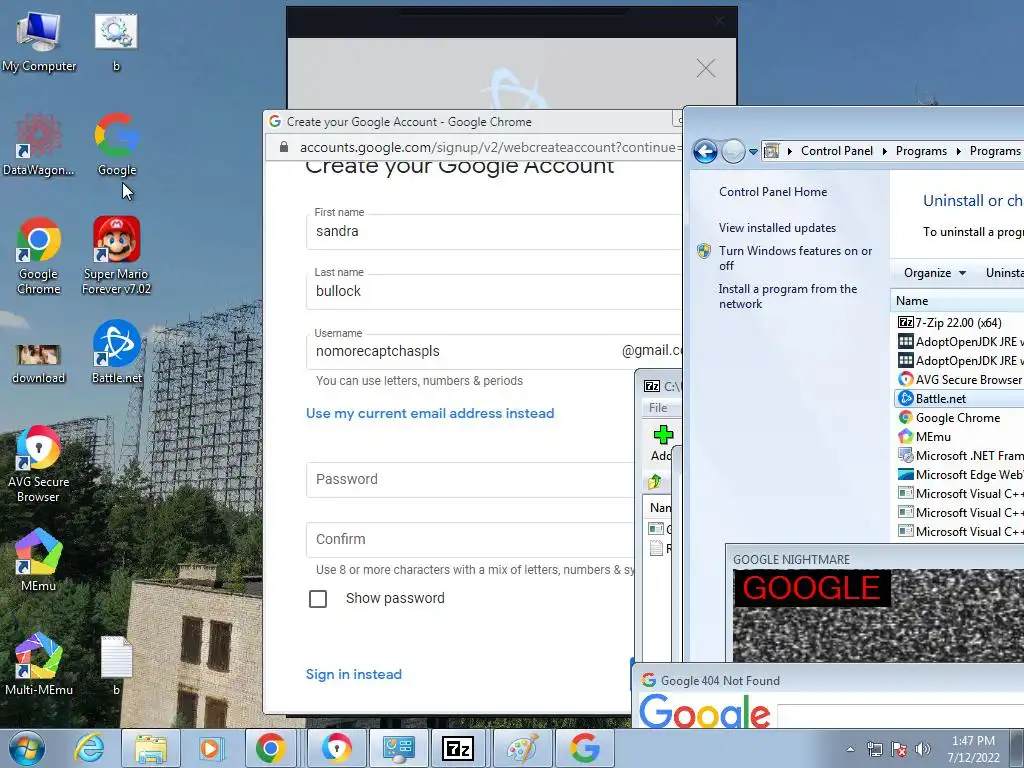Select 7-Zip 22.00 (x64) in program list
The width and height of the screenshot is (1024, 768).
click(958, 323)
